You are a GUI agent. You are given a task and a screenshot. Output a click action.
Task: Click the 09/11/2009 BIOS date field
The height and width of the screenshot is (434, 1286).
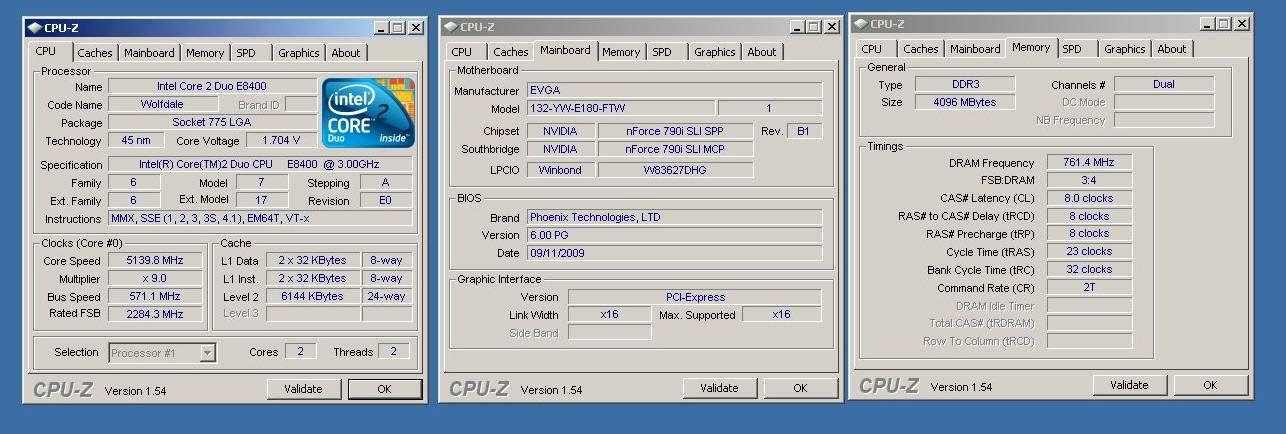click(x=674, y=254)
